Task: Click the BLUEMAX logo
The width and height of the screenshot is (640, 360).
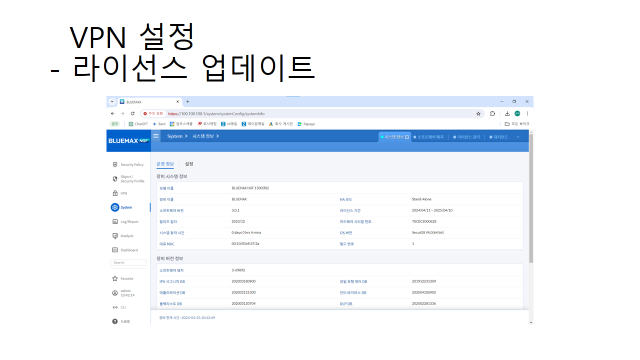Action: [x=128, y=140]
